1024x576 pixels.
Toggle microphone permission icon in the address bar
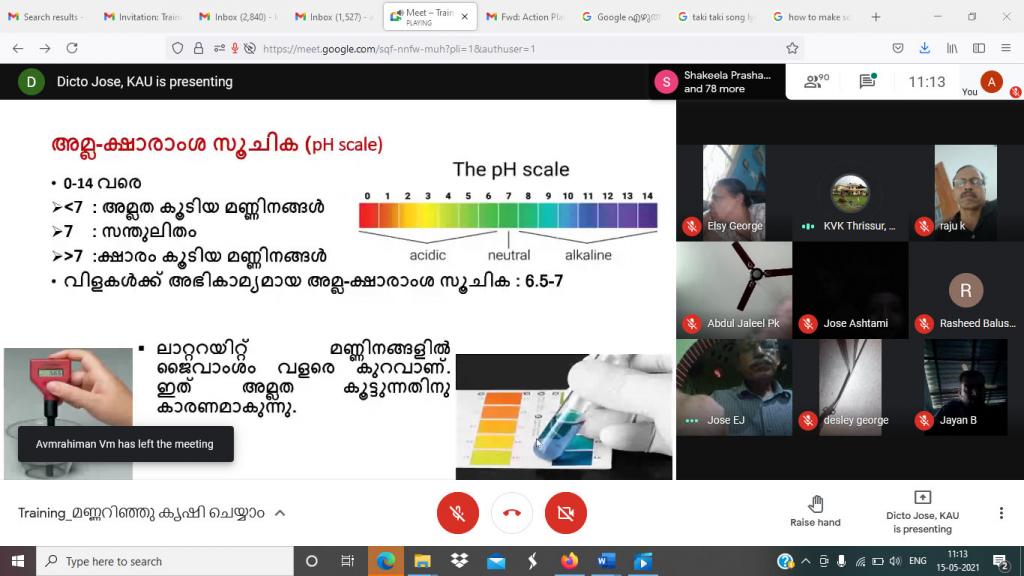point(233,48)
